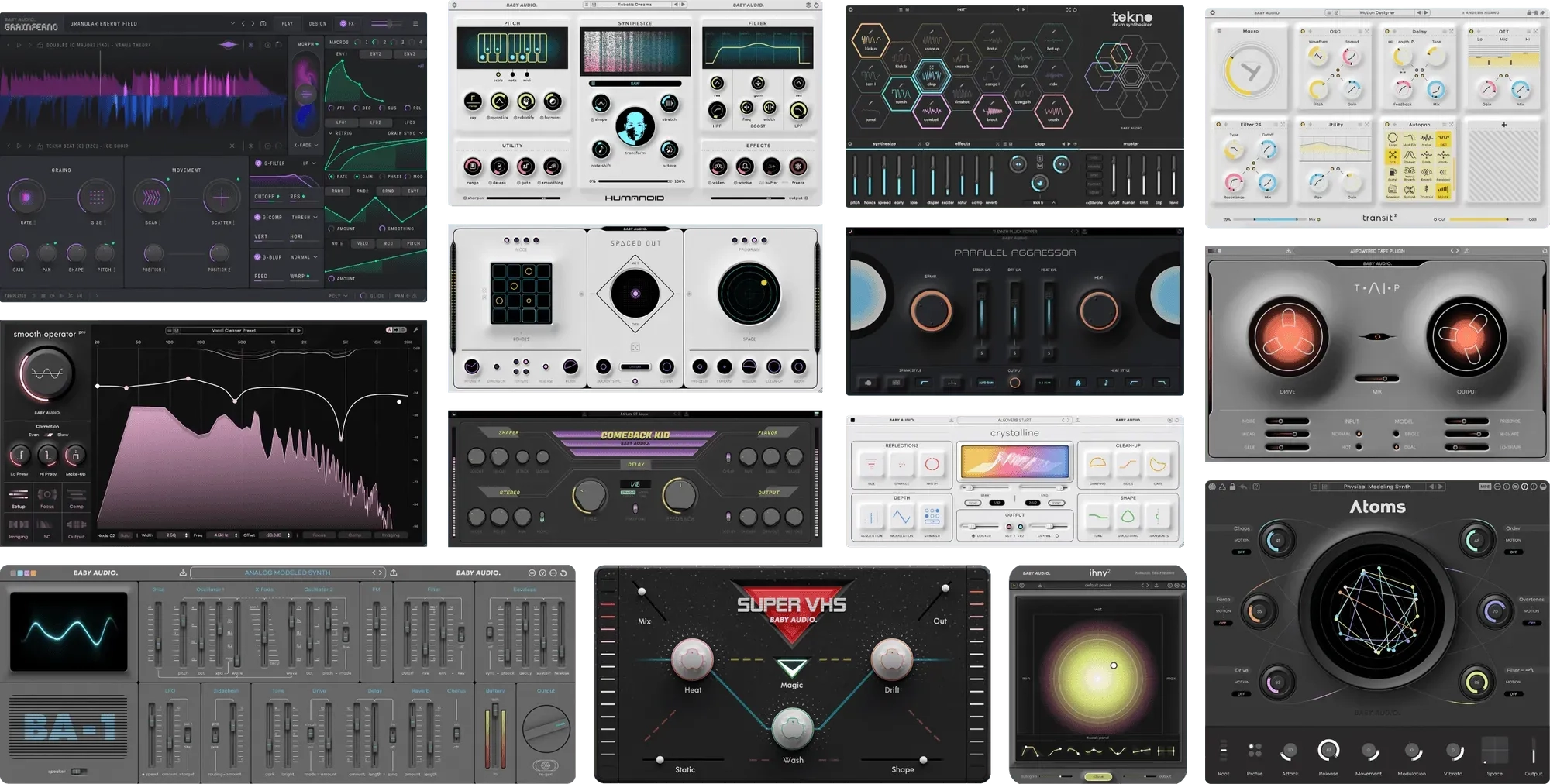Select the SAW waveform button in Humanoid's Synthesize panel
Screen dimensions: 1550x784
(635, 84)
